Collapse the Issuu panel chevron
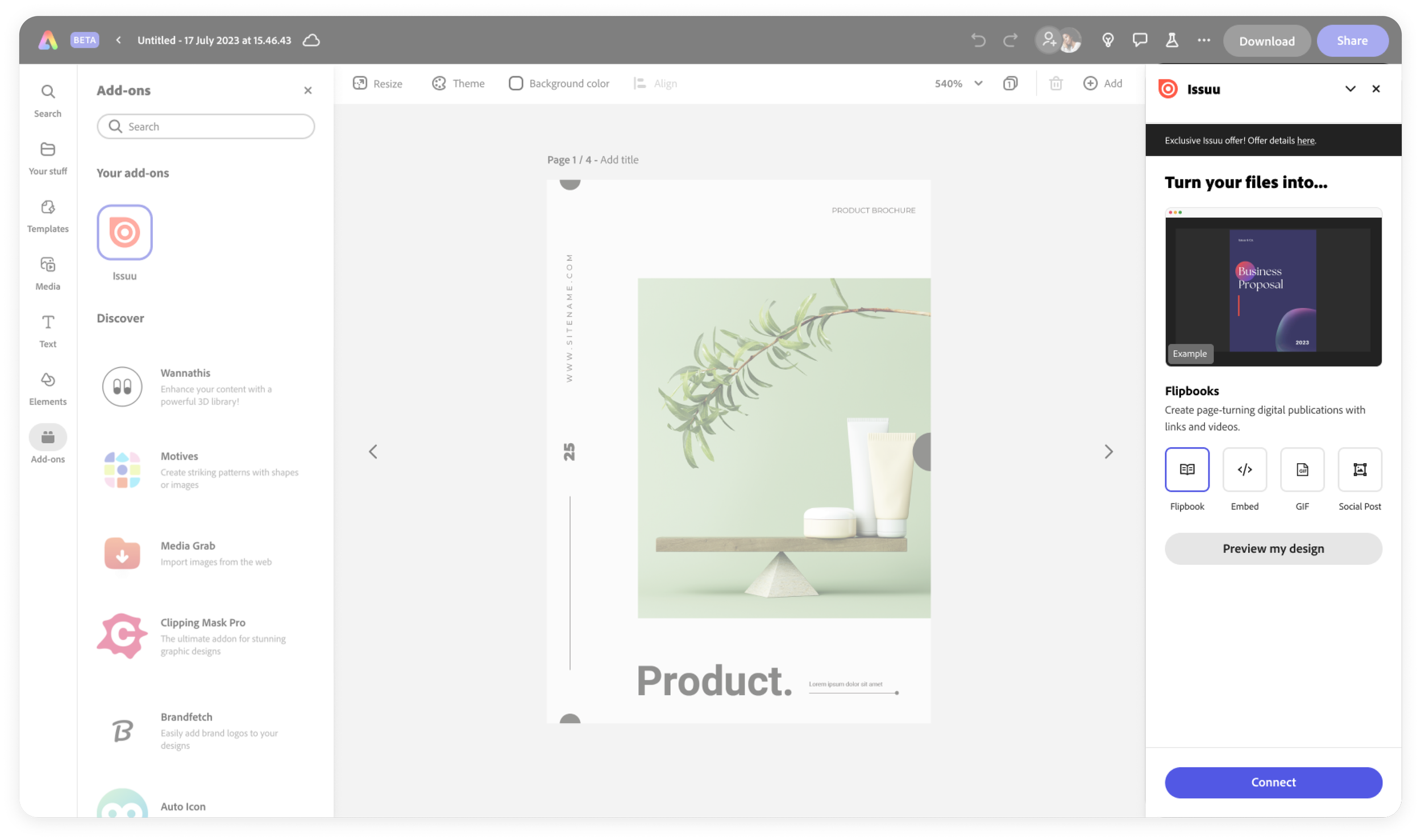Image resolution: width=1421 pixels, height=840 pixels. [x=1350, y=89]
